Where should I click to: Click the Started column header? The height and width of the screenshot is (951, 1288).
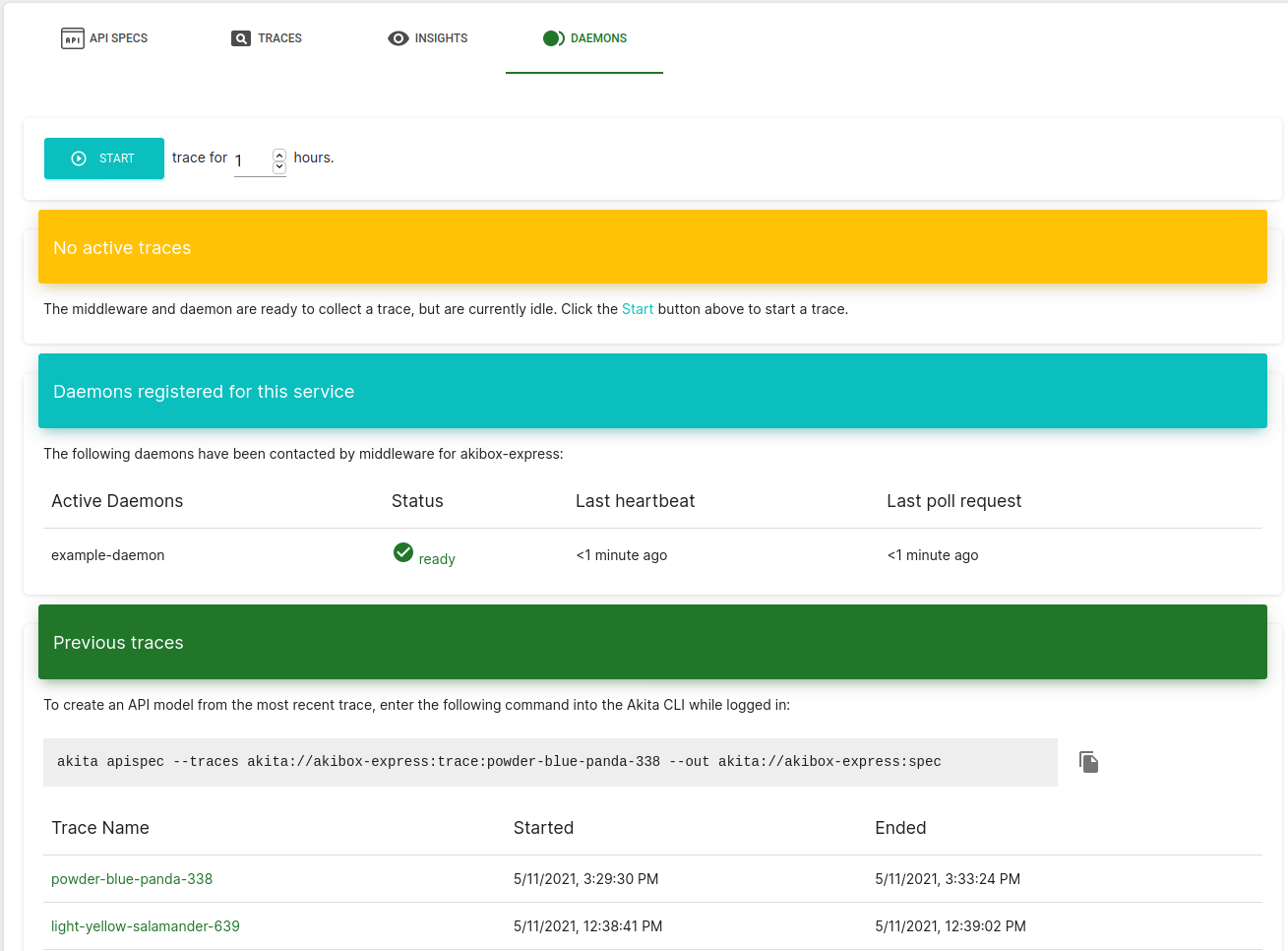tap(543, 828)
